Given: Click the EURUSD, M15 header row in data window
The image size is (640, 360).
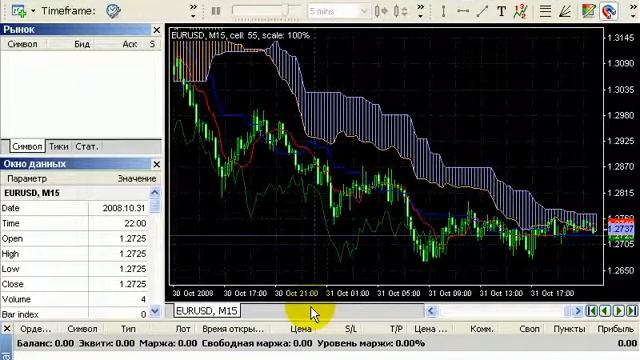Looking at the screenshot, I should tap(75, 193).
